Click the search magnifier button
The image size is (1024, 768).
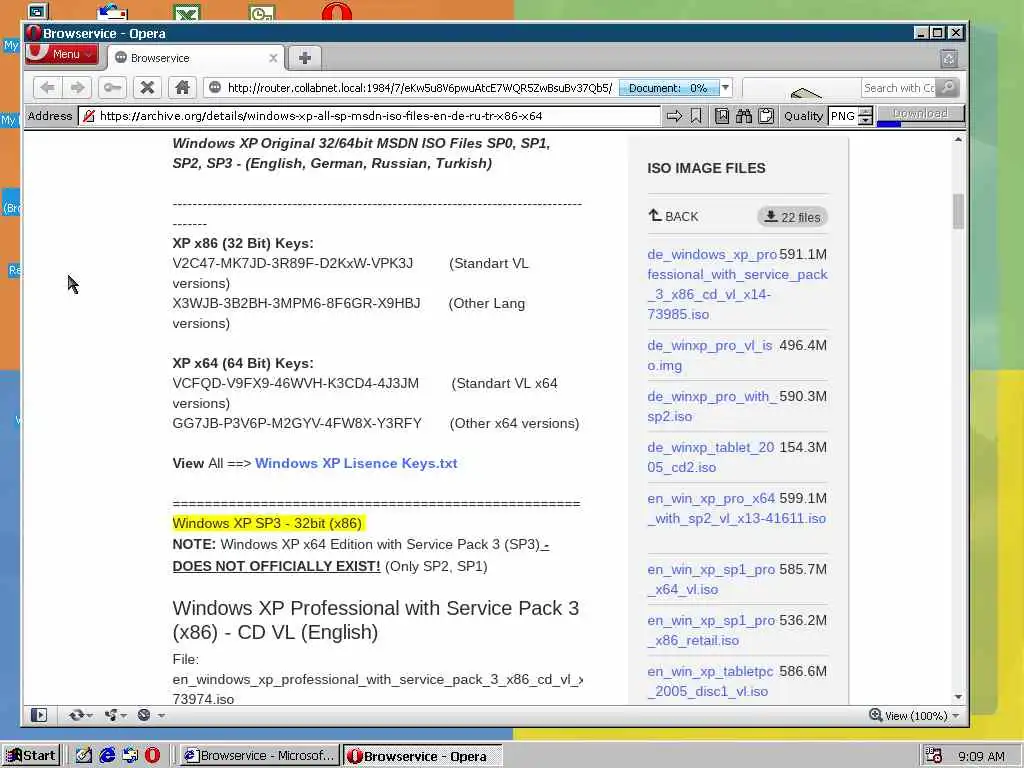tap(948, 88)
